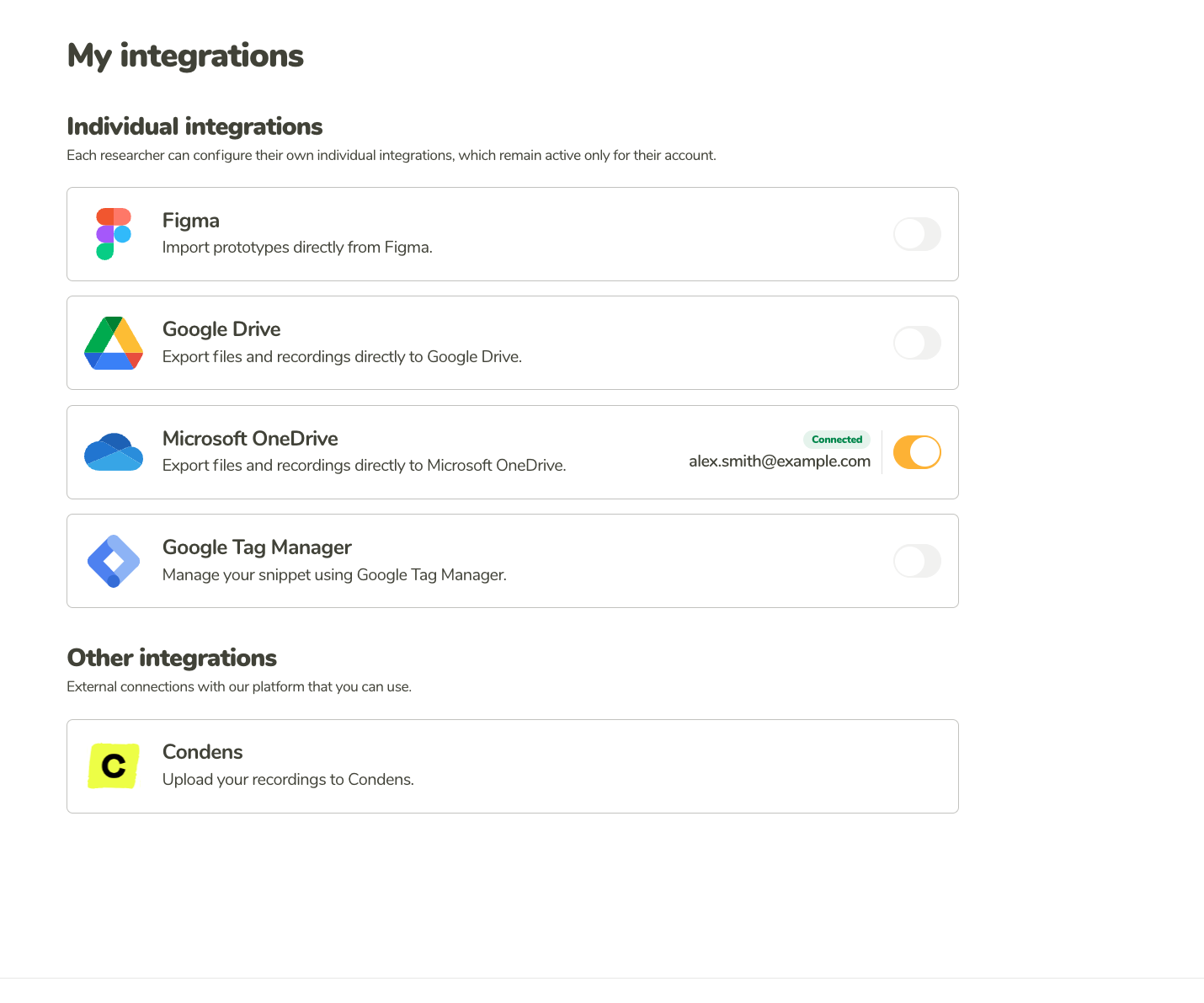Click the Condens title text
1204x1003 pixels.
click(x=203, y=752)
